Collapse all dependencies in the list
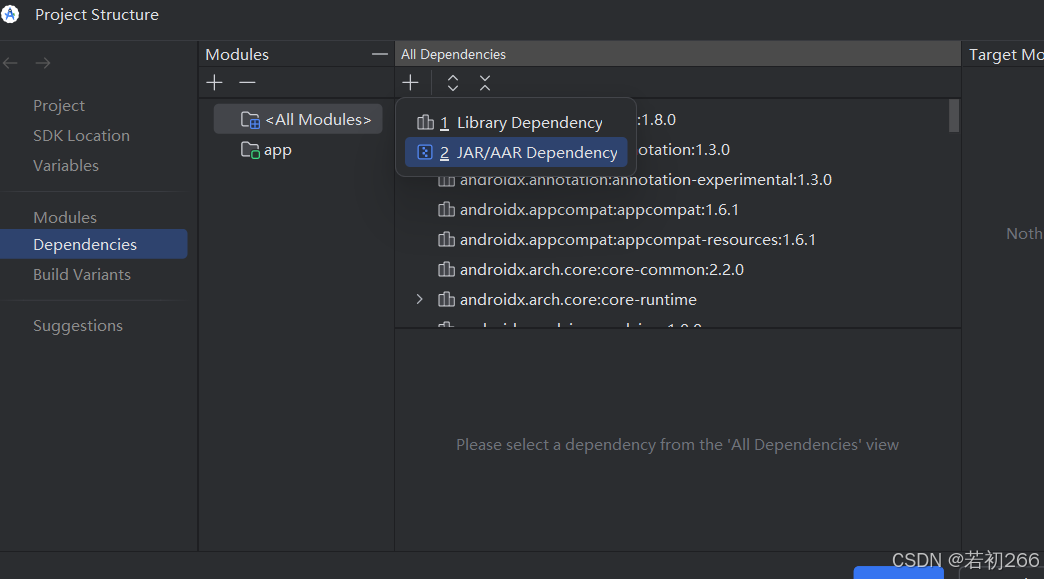This screenshot has height=579, width=1044. [485, 83]
